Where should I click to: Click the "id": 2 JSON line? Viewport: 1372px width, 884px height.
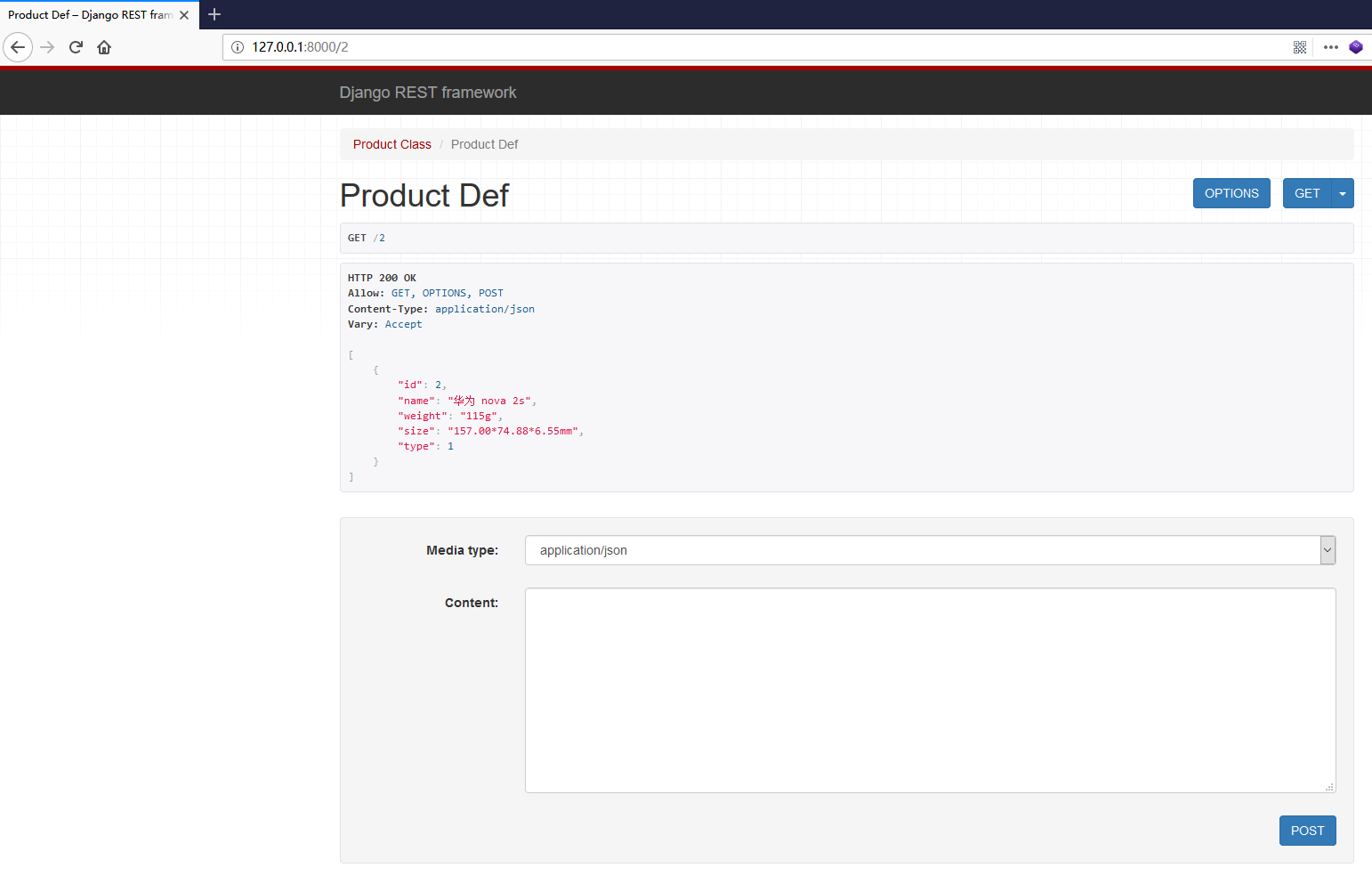(x=423, y=385)
